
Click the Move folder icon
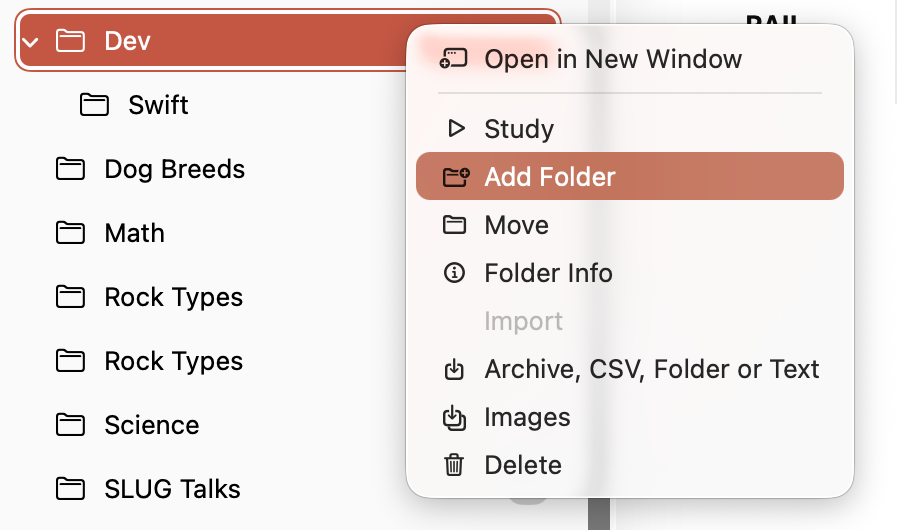[454, 225]
